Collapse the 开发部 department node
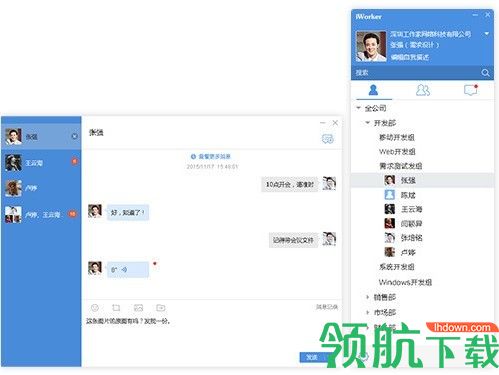Image resolution: width=499 pixels, height=375 pixels. [367, 123]
